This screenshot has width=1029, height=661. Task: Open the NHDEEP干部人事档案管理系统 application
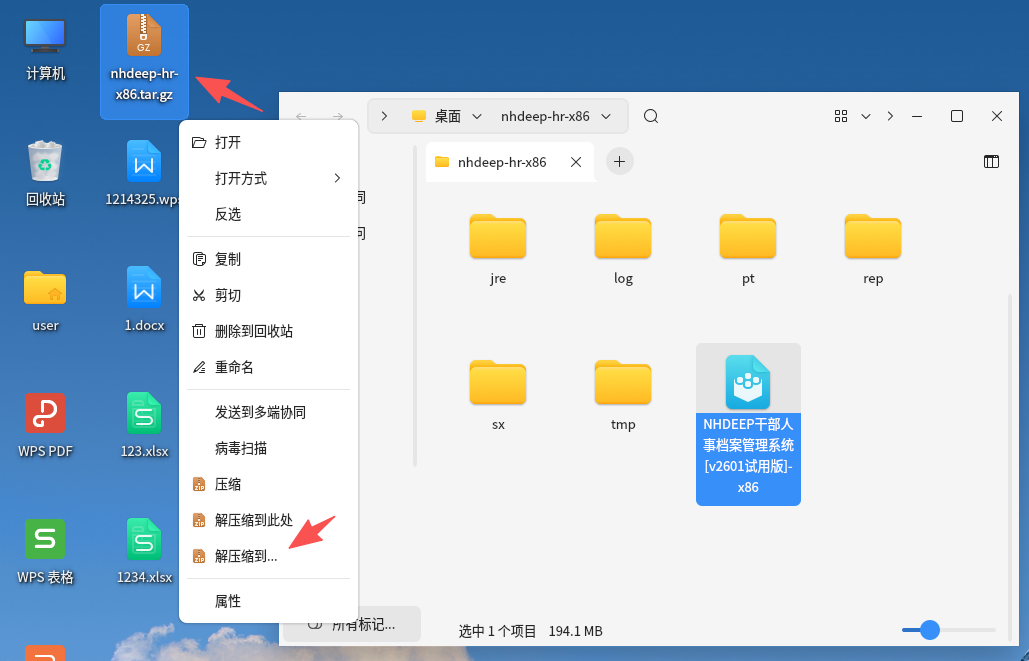click(x=748, y=400)
